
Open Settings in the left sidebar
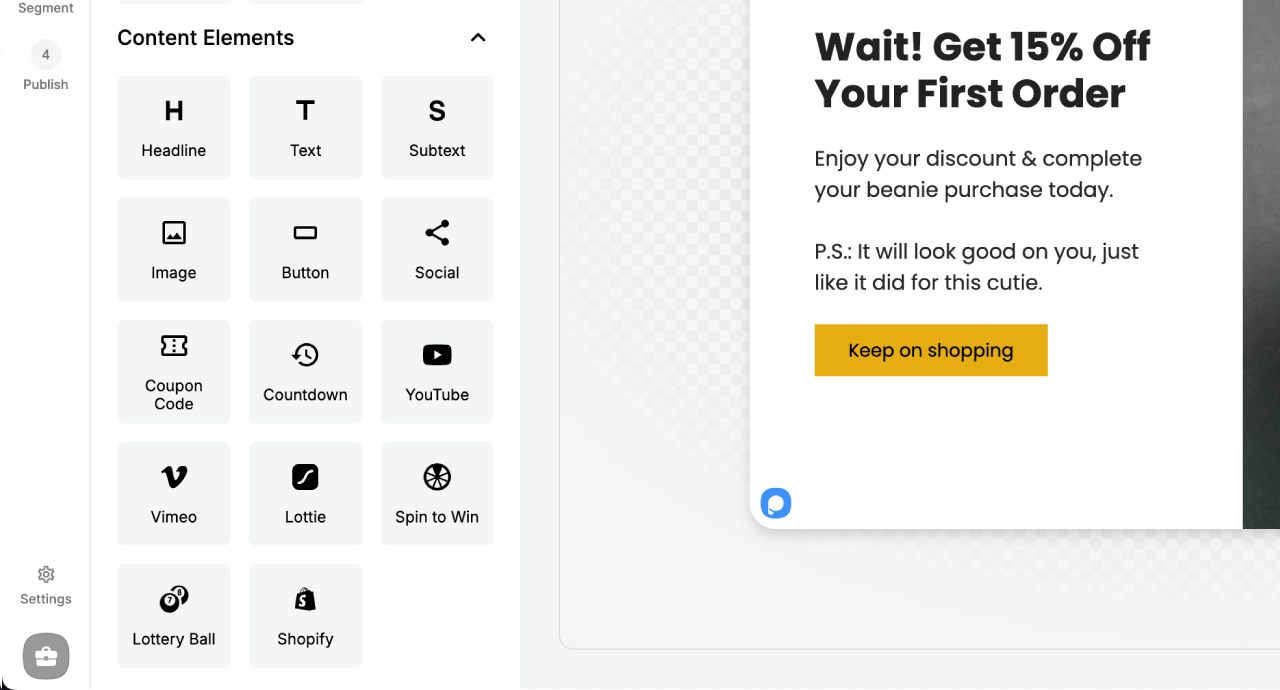[46, 585]
